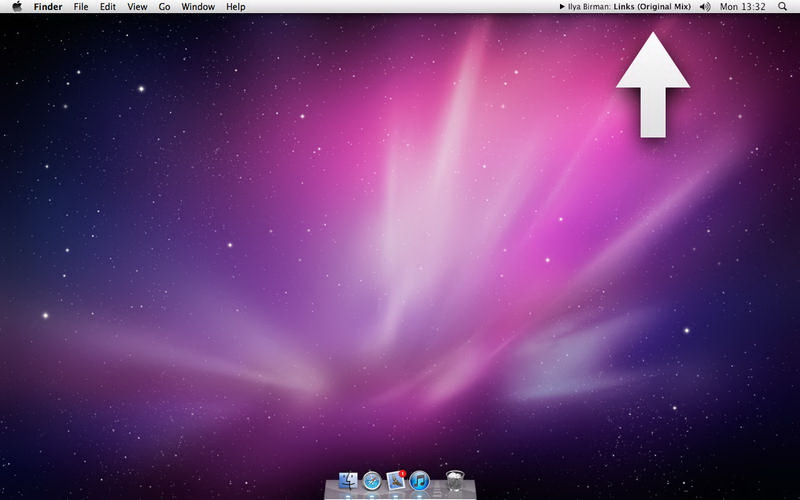Open the Trash in the Dock
Viewport: 800px width, 500px height.
click(x=455, y=481)
